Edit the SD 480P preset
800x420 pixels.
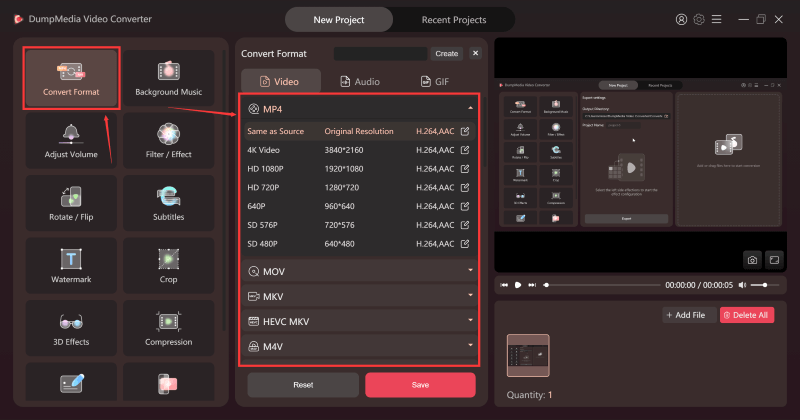pyautogui.click(x=465, y=244)
